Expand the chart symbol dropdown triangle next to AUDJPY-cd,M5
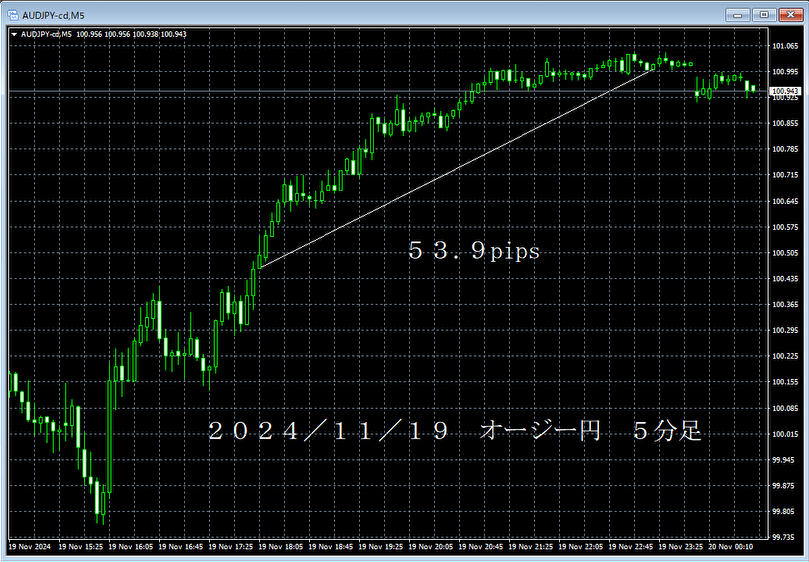Screen dimensions: 809x562 (x=13, y=35)
